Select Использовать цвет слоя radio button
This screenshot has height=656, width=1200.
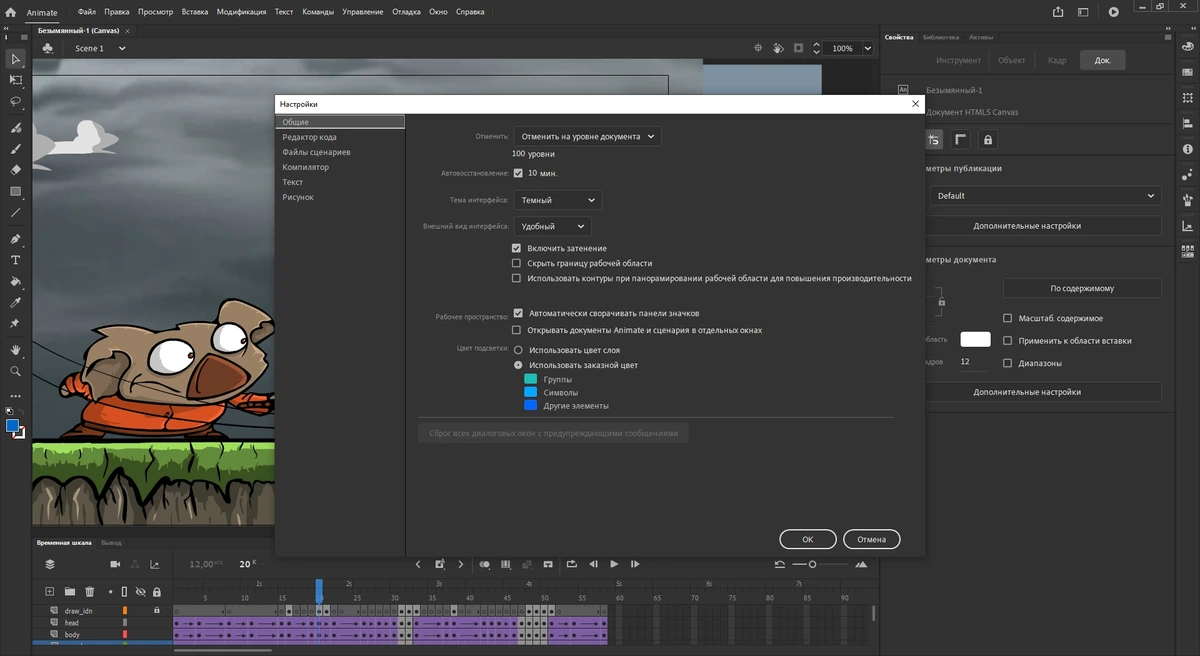[518, 350]
